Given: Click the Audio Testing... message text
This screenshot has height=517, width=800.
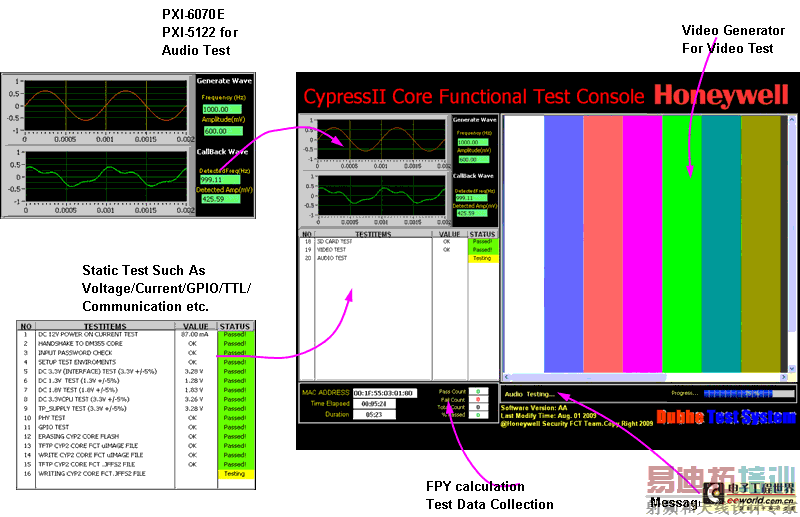Looking at the screenshot, I should (530, 394).
